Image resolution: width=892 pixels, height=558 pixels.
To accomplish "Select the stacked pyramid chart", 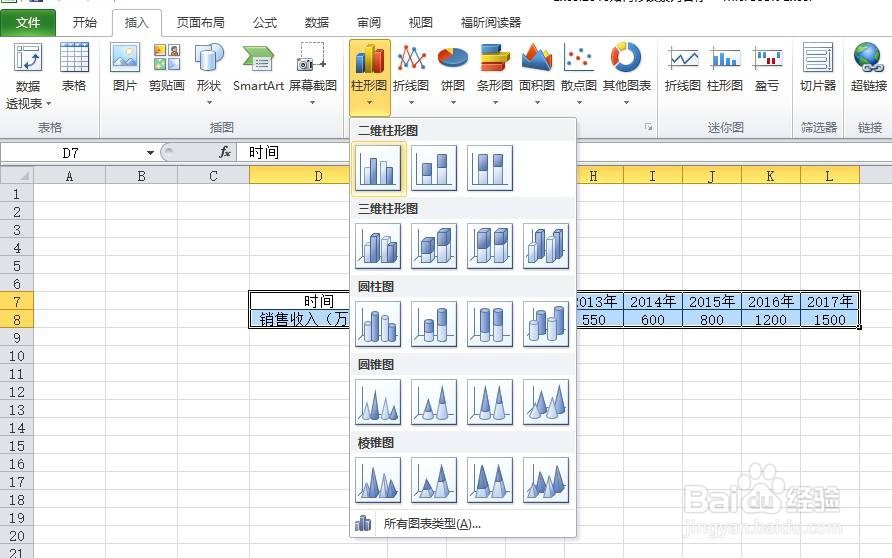I will (433, 480).
